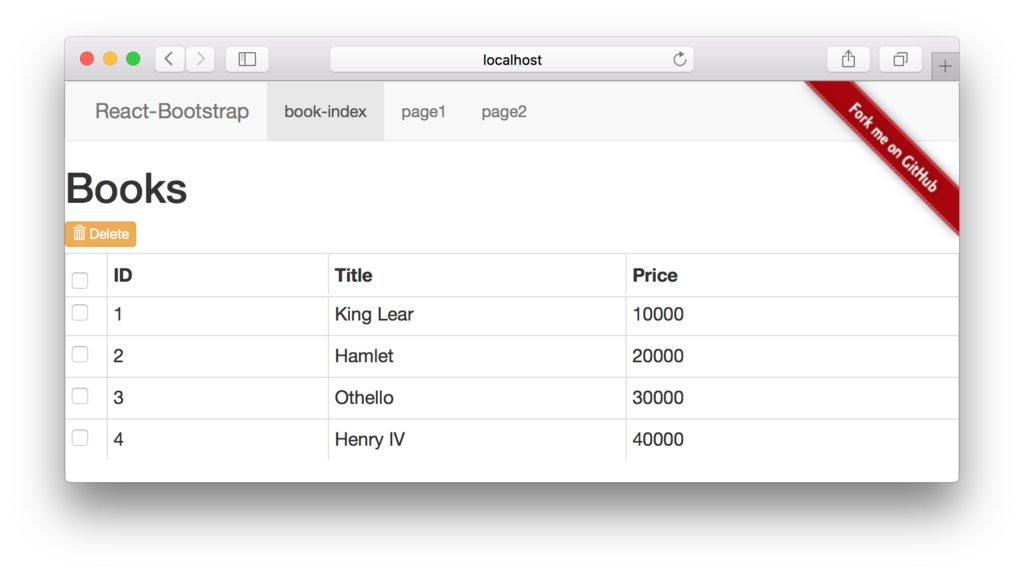Reload the page with the refresh icon
This screenshot has width=1024, height=575.
pos(680,60)
